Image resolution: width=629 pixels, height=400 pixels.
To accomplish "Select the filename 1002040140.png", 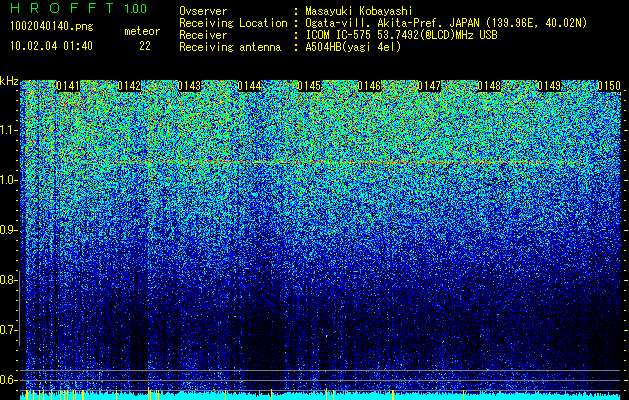I will [x=52, y=26].
